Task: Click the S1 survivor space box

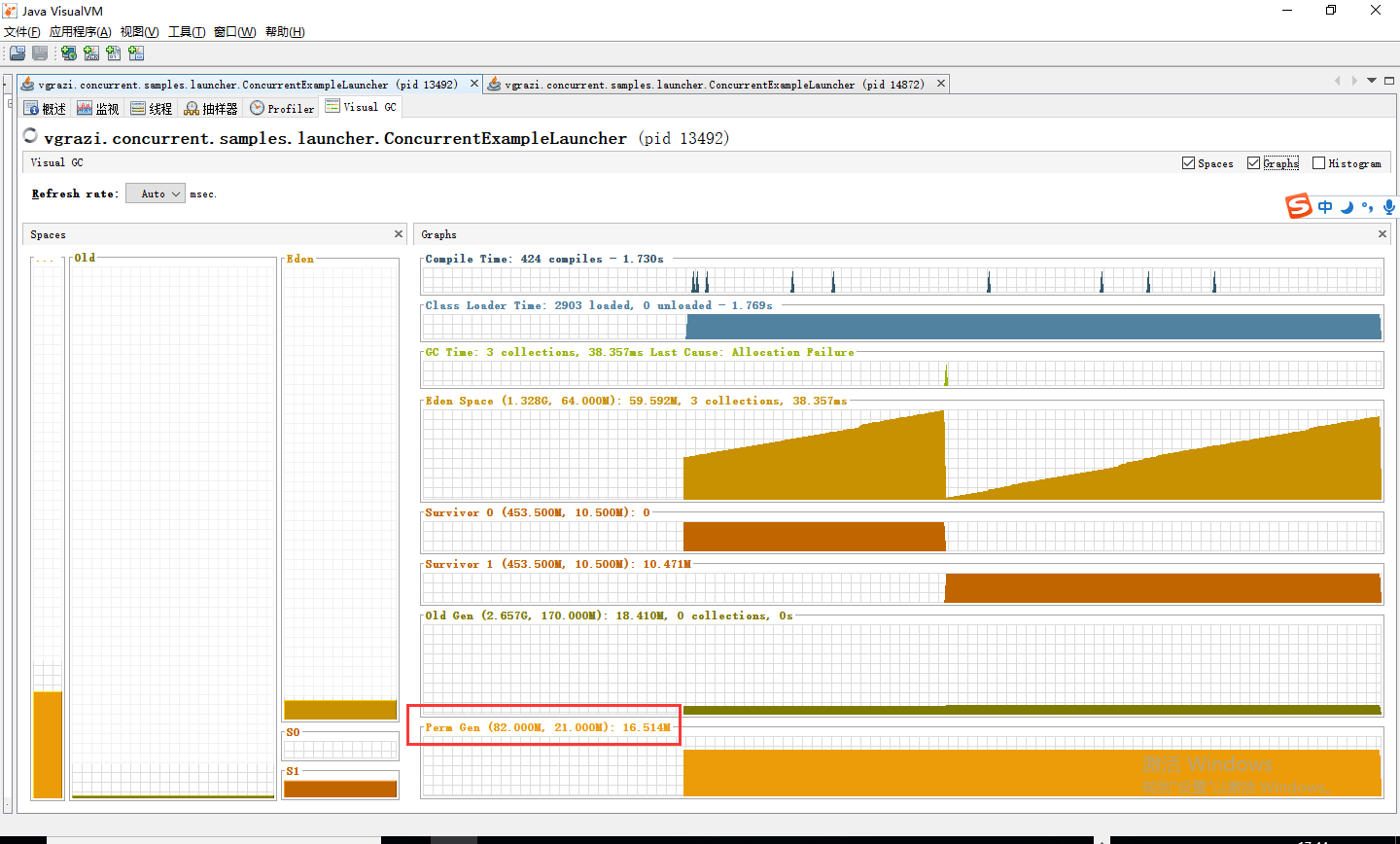Action: [x=340, y=785]
